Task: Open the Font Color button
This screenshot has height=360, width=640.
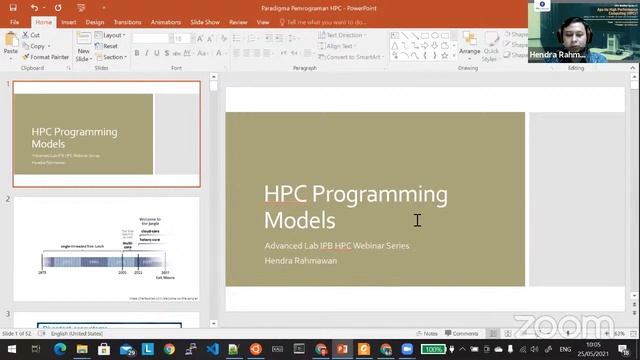Action: click(219, 53)
